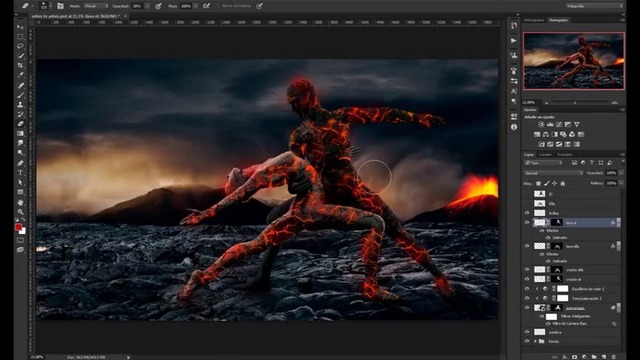The height and width of the screenshot is (360, 640).
Task: Enable the Borrar de historia checkbox
Action: tap(218, 6)
